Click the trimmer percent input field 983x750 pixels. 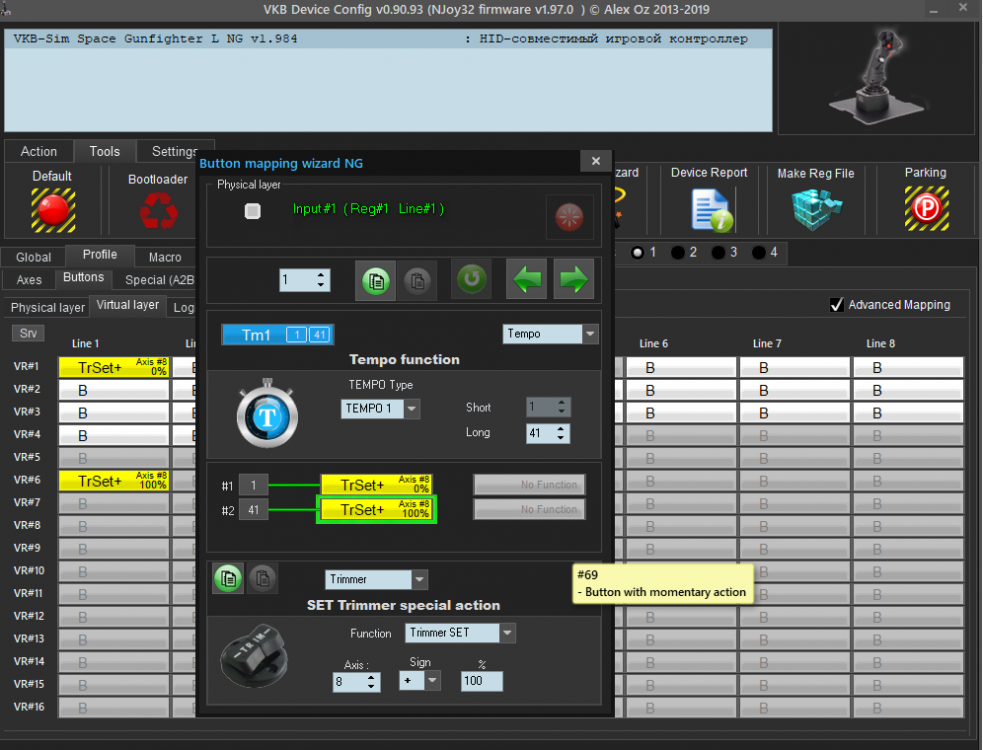481,681
